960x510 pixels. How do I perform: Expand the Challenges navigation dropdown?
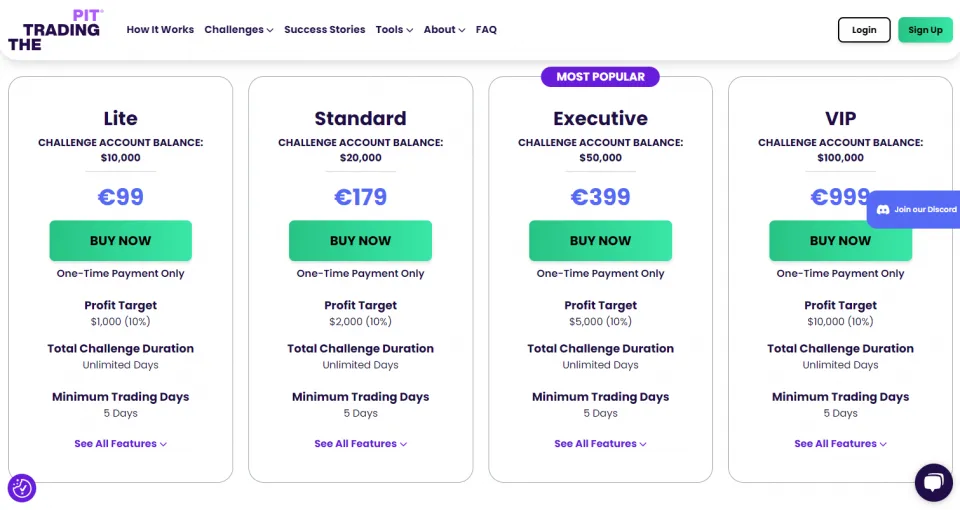(x=239, y=30)
